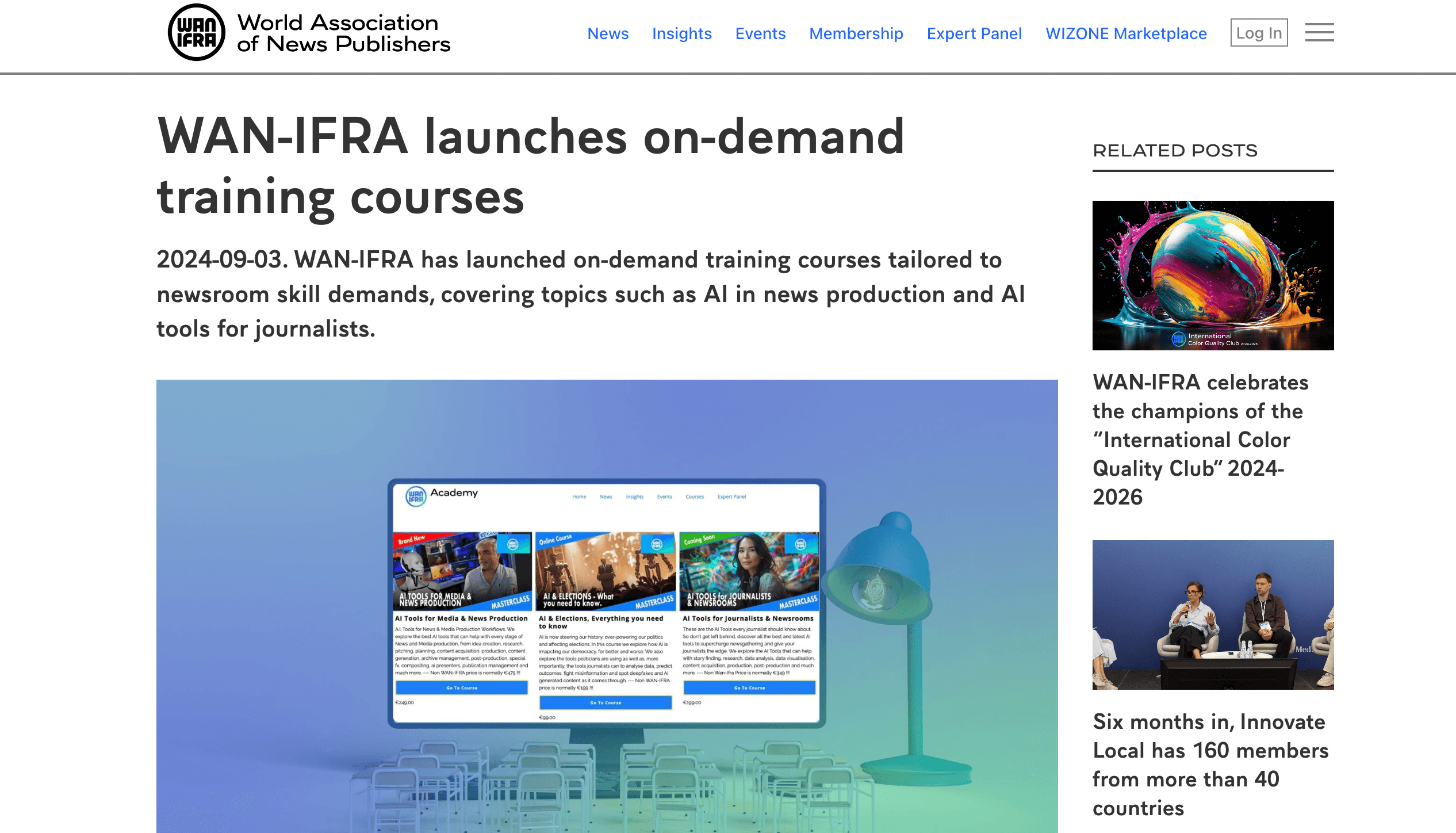Viewport: 1456px width, 833px height.
Task: Select Membership in the navigation bar
Action: 856,33
